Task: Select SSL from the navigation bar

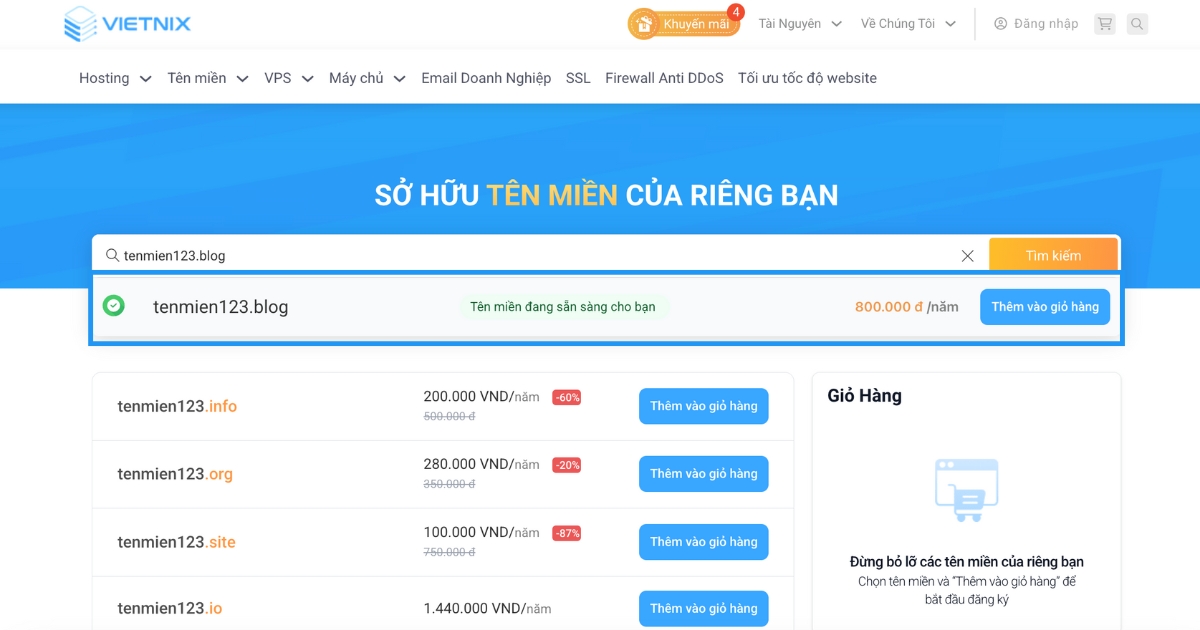Action: pyautogui.click(x=577, y=77)
